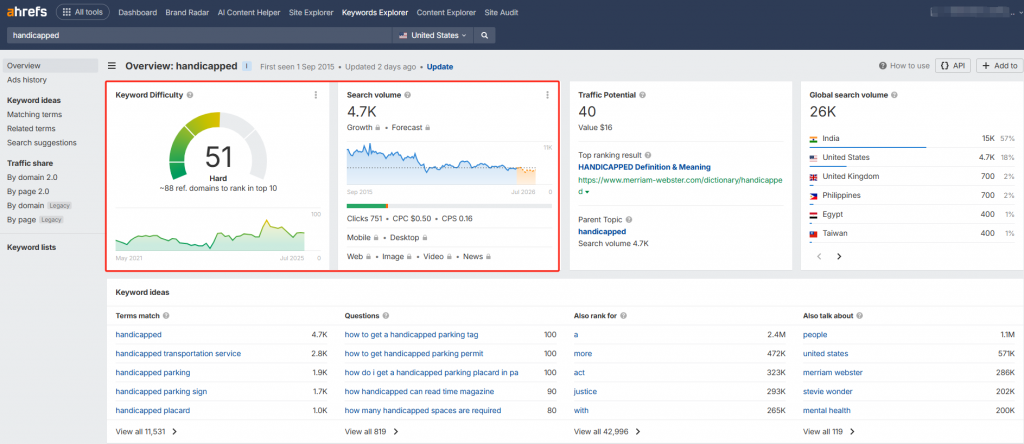This screenshot has width=1024, height=444.
Task: Open Keywords Explorer tab
Action: (375, 12)
